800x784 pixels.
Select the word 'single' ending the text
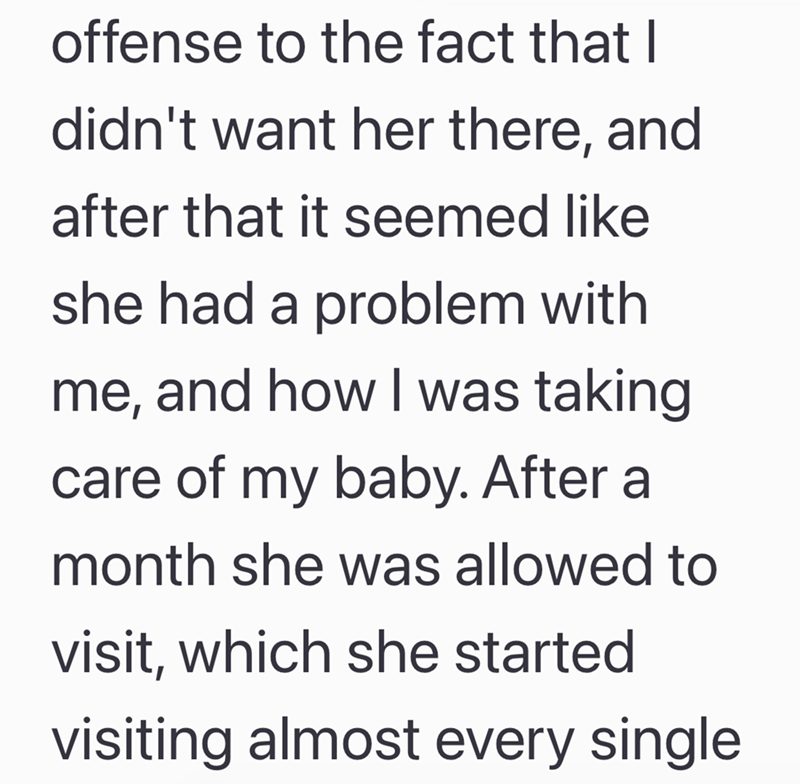tap(665, 743)
